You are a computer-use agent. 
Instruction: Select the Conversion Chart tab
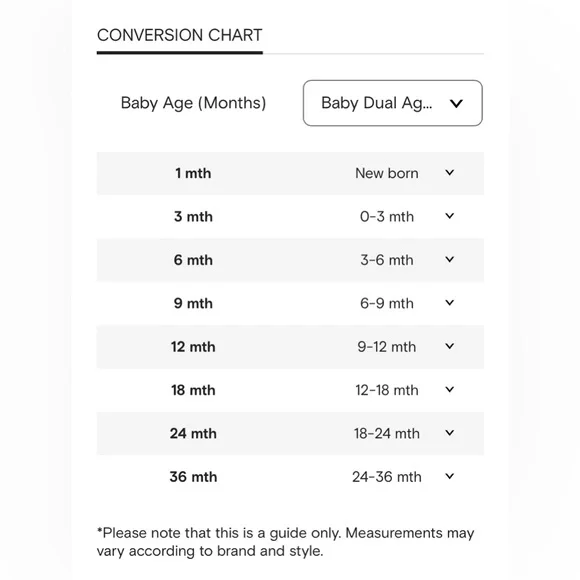coord(179,36)
